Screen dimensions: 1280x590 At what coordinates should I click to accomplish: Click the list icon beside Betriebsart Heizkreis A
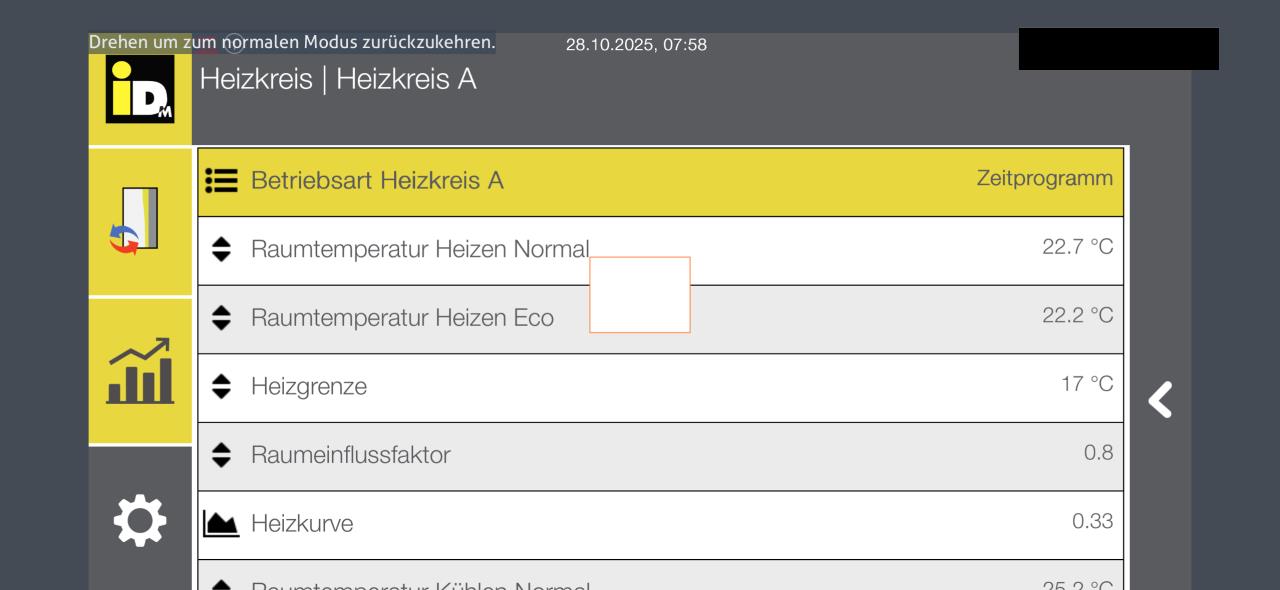tap(221, 181)
